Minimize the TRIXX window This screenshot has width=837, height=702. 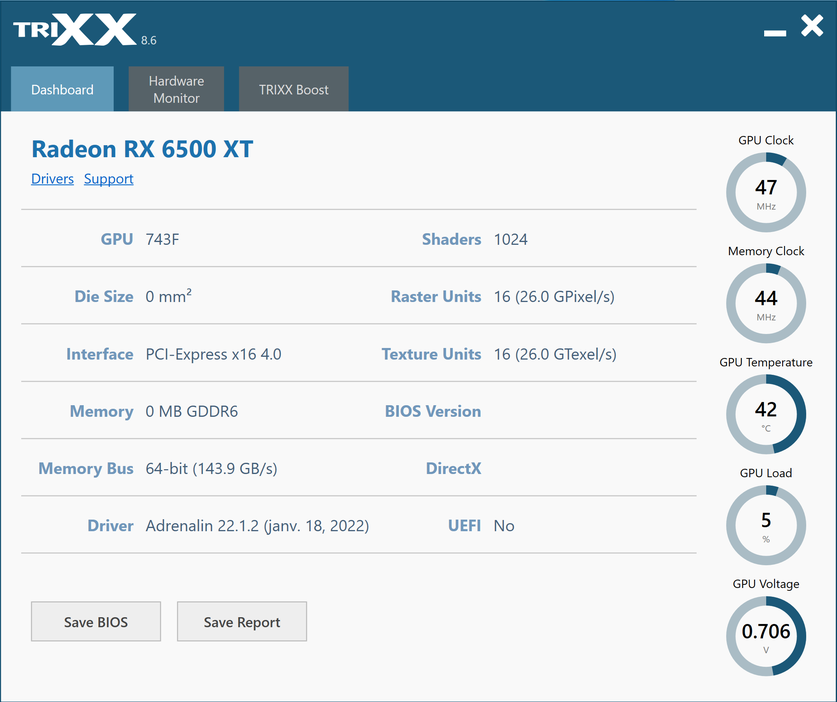pos(775,33)
